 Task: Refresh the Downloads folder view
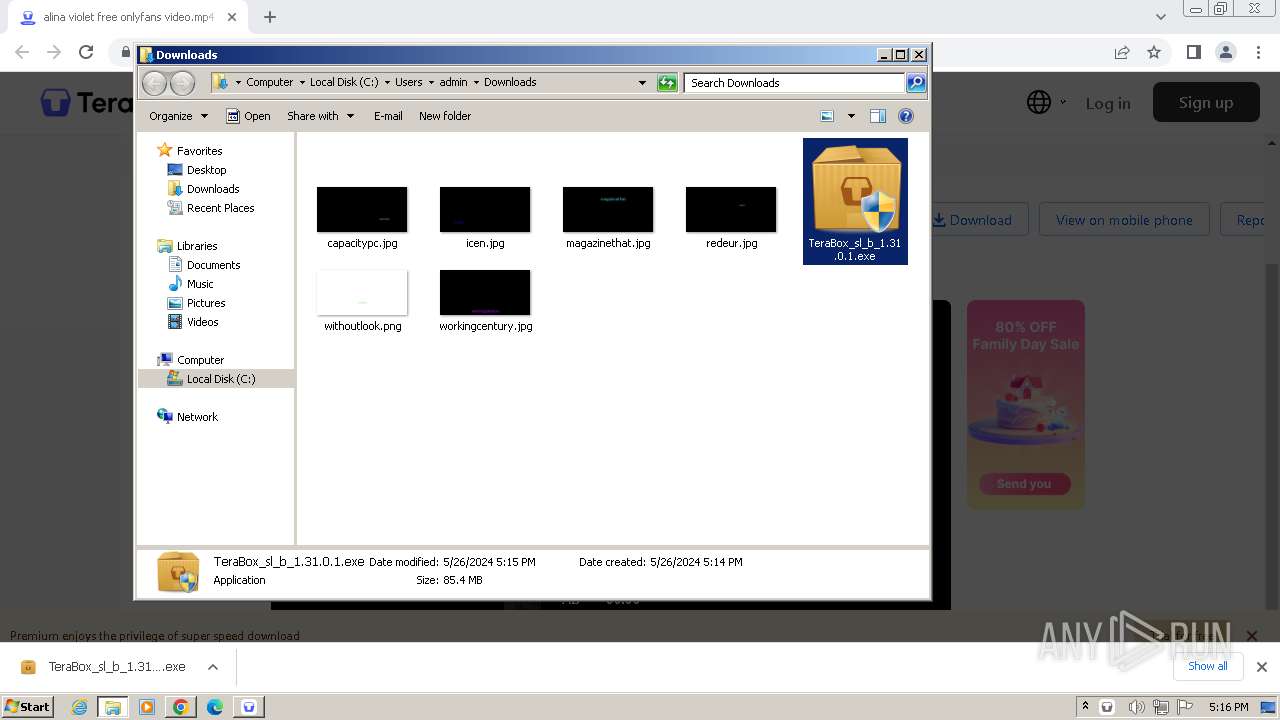tap(667, 83)
